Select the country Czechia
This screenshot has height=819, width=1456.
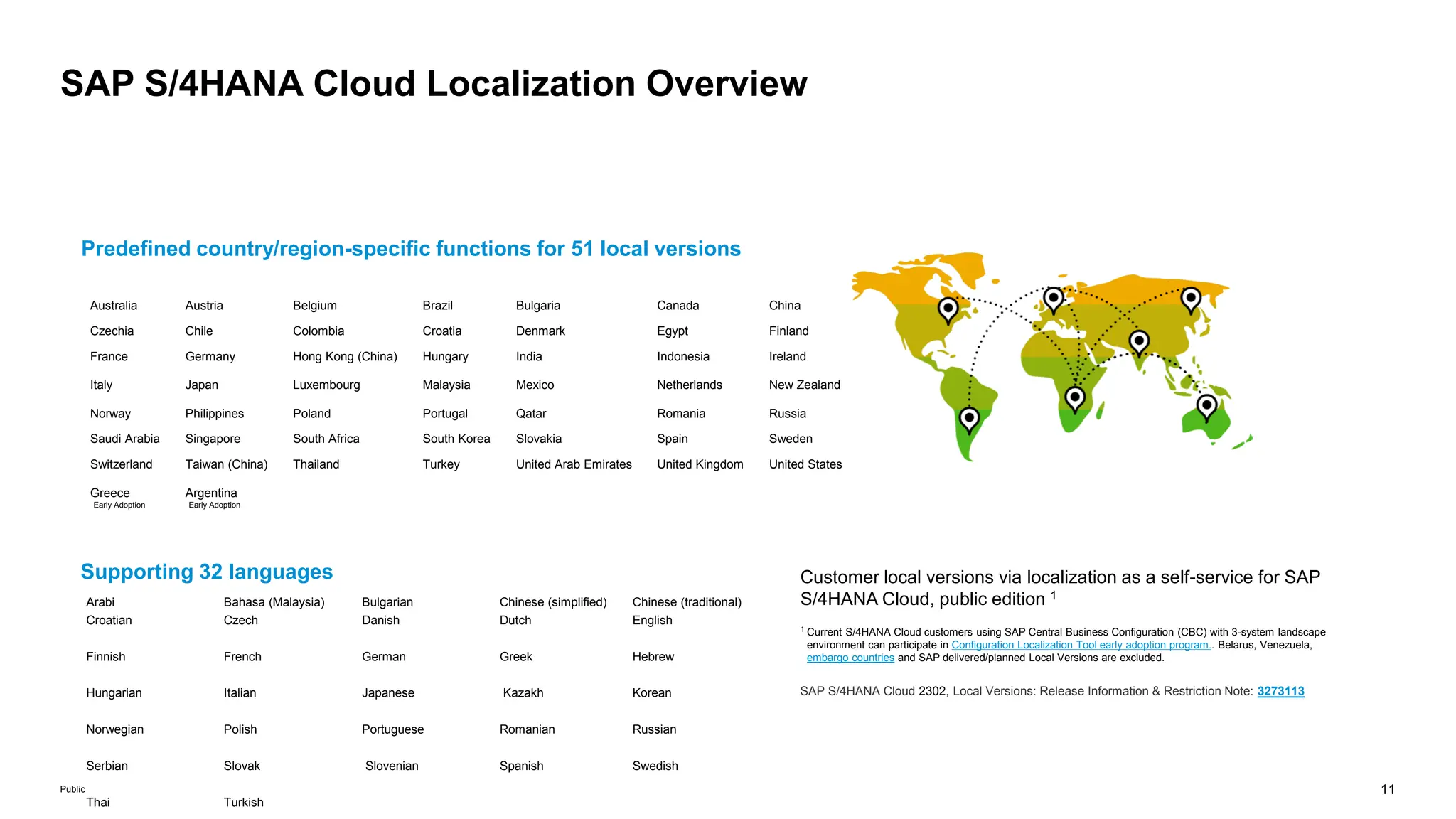click(112, 331)
